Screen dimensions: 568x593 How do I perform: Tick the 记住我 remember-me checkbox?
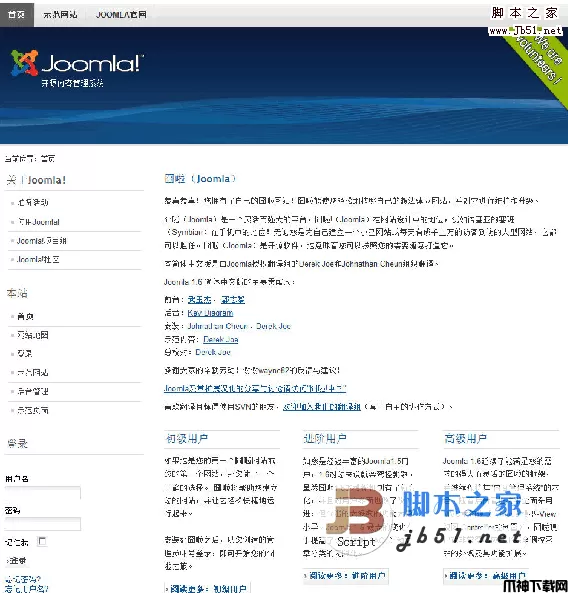coord(42,542)
